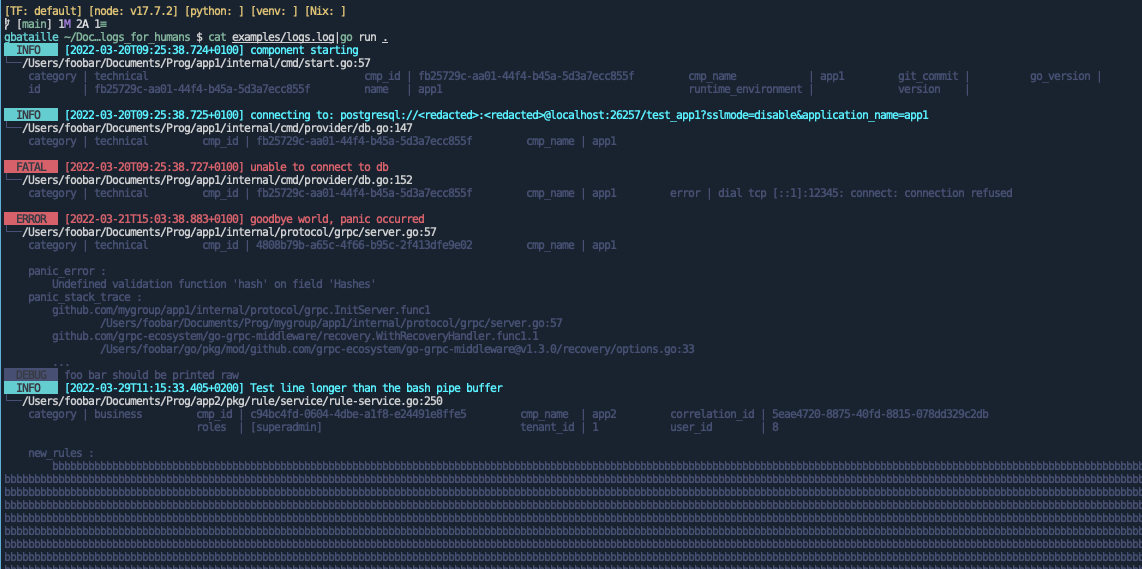The image size is (1142, 569).
Task: Click 'Test line longer than the bash pipe buffer'
Action: tap(376, 388)
